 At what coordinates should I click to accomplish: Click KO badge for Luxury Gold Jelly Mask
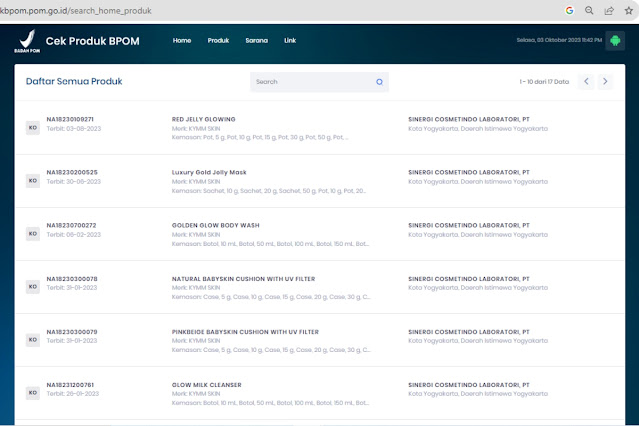pos(33,181)
